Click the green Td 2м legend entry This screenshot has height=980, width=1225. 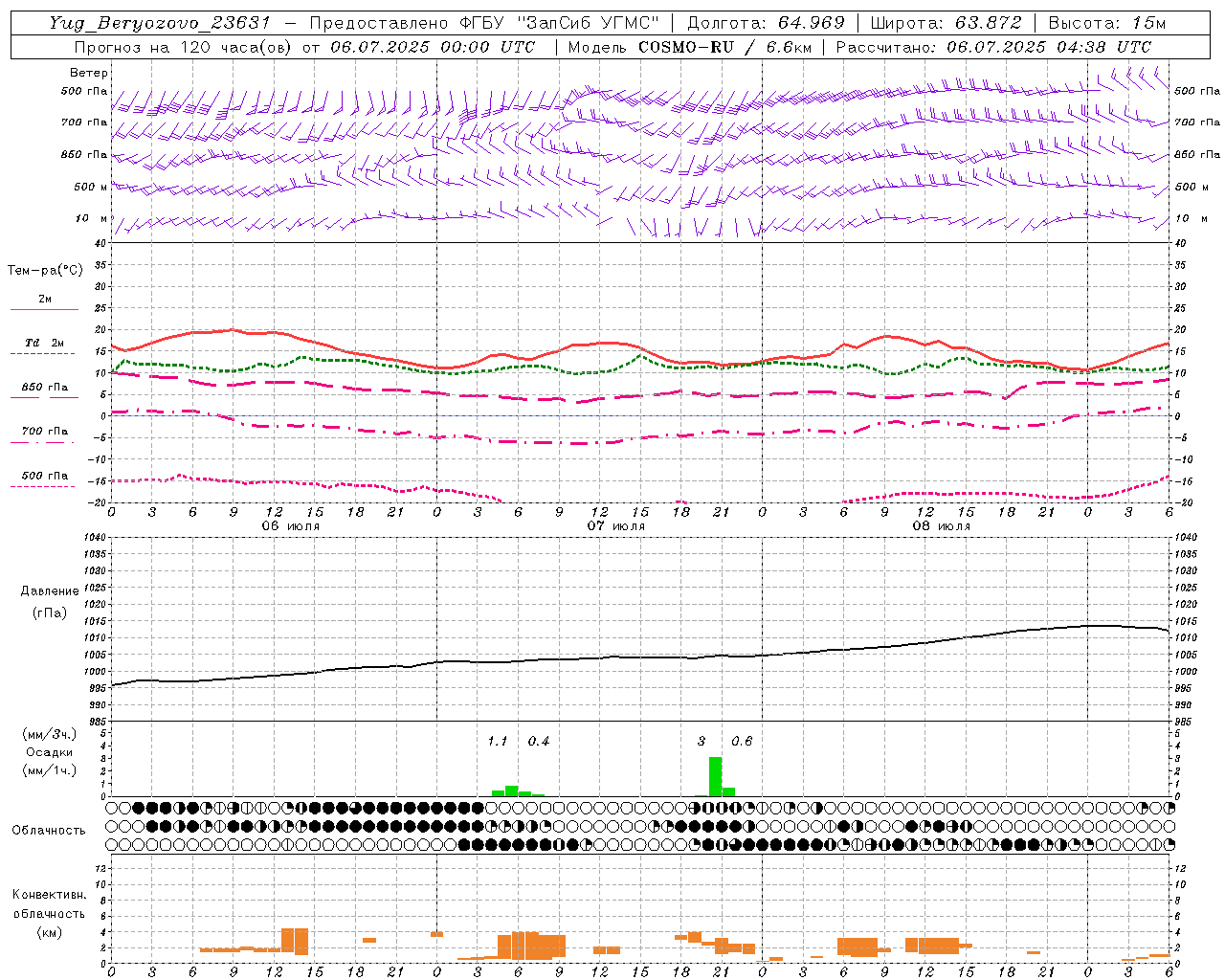44,346
